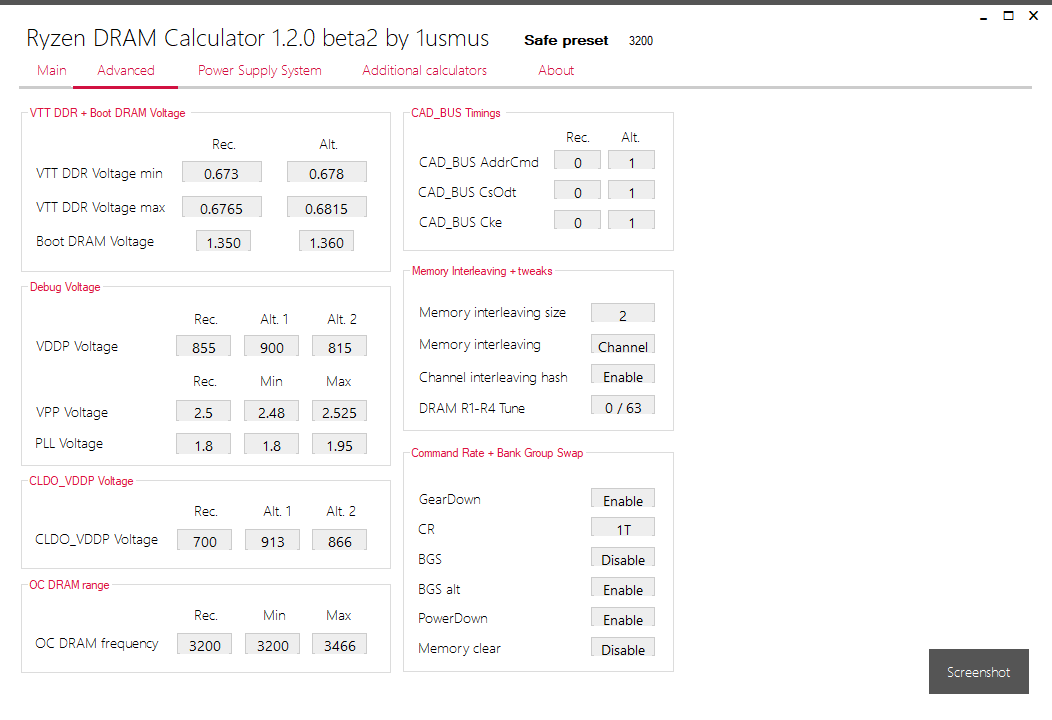This screenshot has width=1052, height=720.
Task: Select GearDown Enable value
Action: point(623,500)
